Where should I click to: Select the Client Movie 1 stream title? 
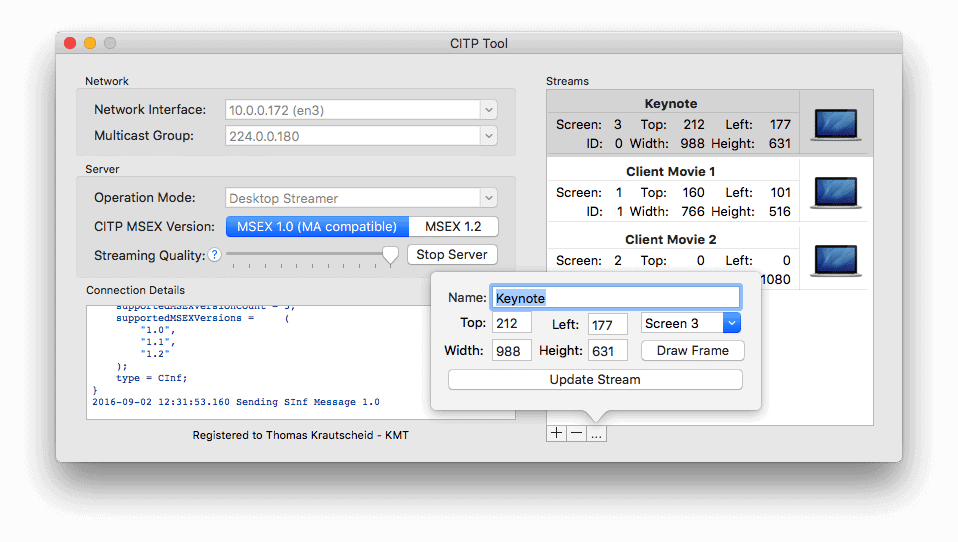[x=670, y=172]
